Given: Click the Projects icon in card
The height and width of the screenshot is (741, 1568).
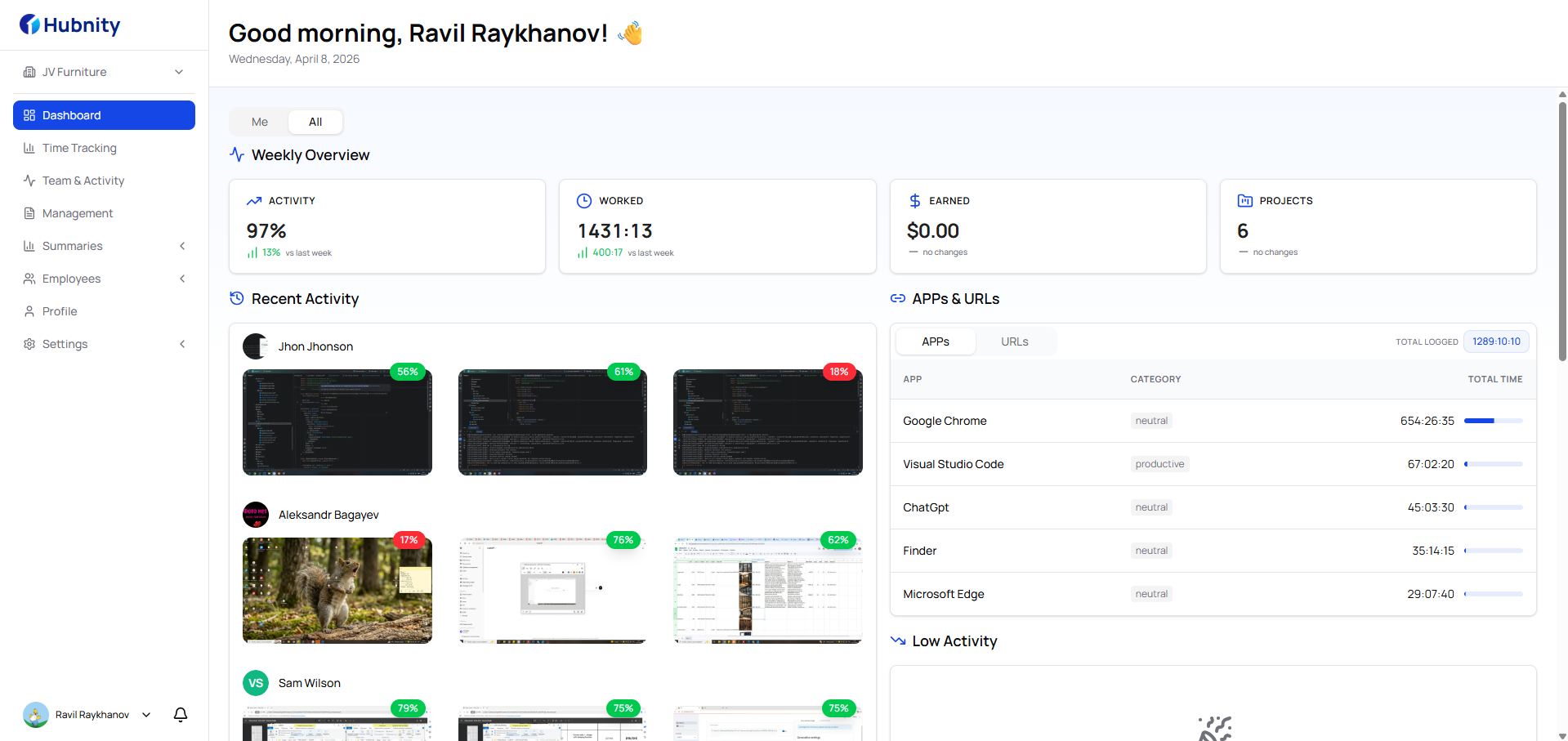Looking at the screenshot, I should (1245, 201).
